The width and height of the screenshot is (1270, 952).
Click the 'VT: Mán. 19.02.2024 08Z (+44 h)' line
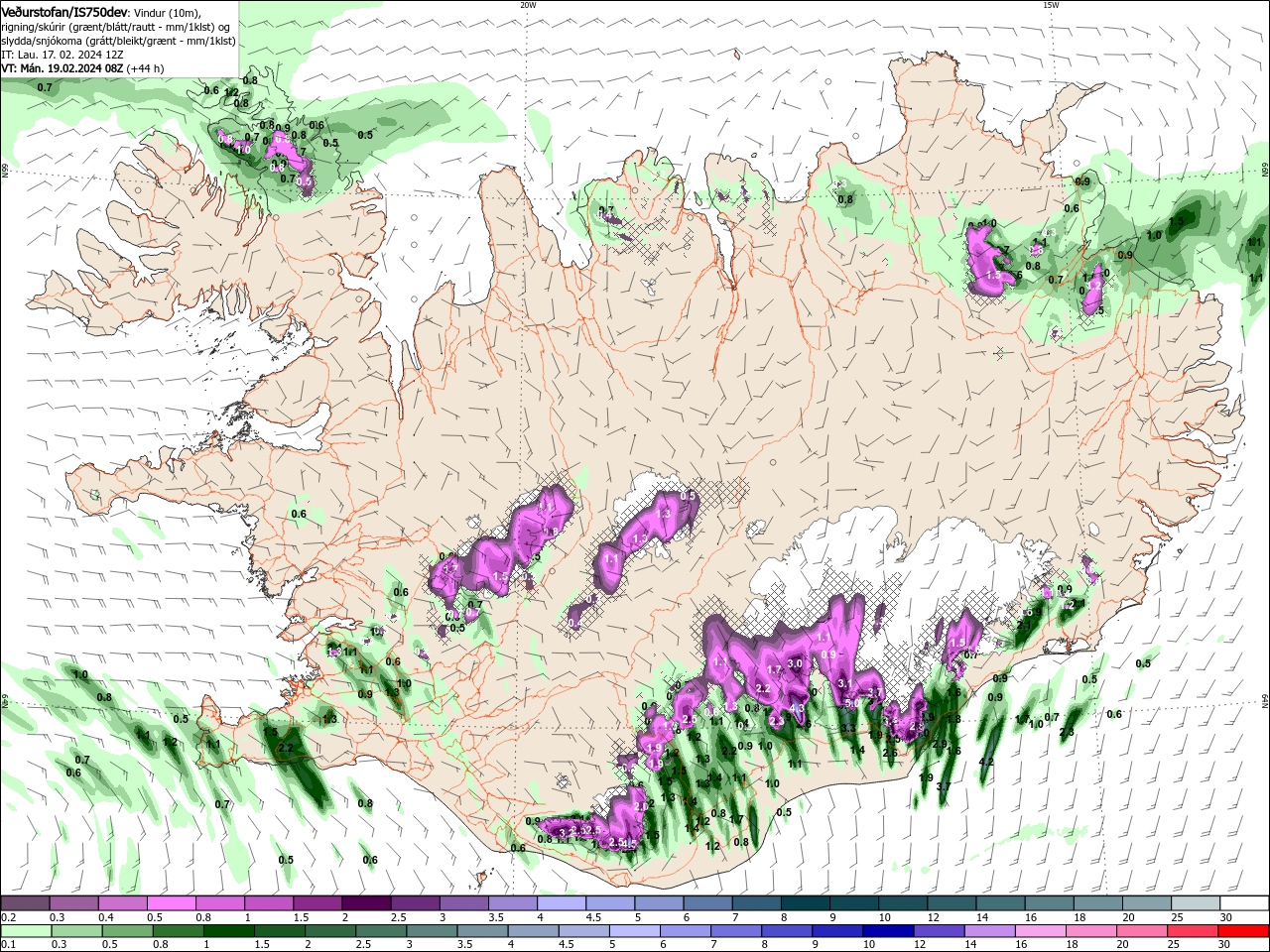82,68
